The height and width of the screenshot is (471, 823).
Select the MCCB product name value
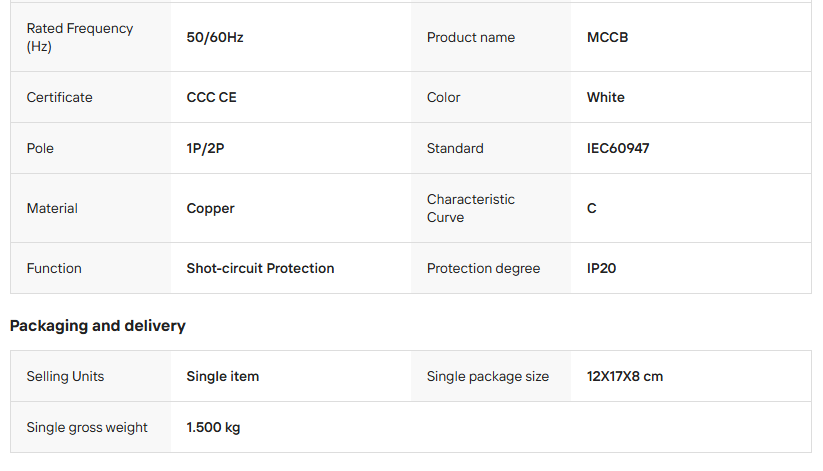click(608, 37)
